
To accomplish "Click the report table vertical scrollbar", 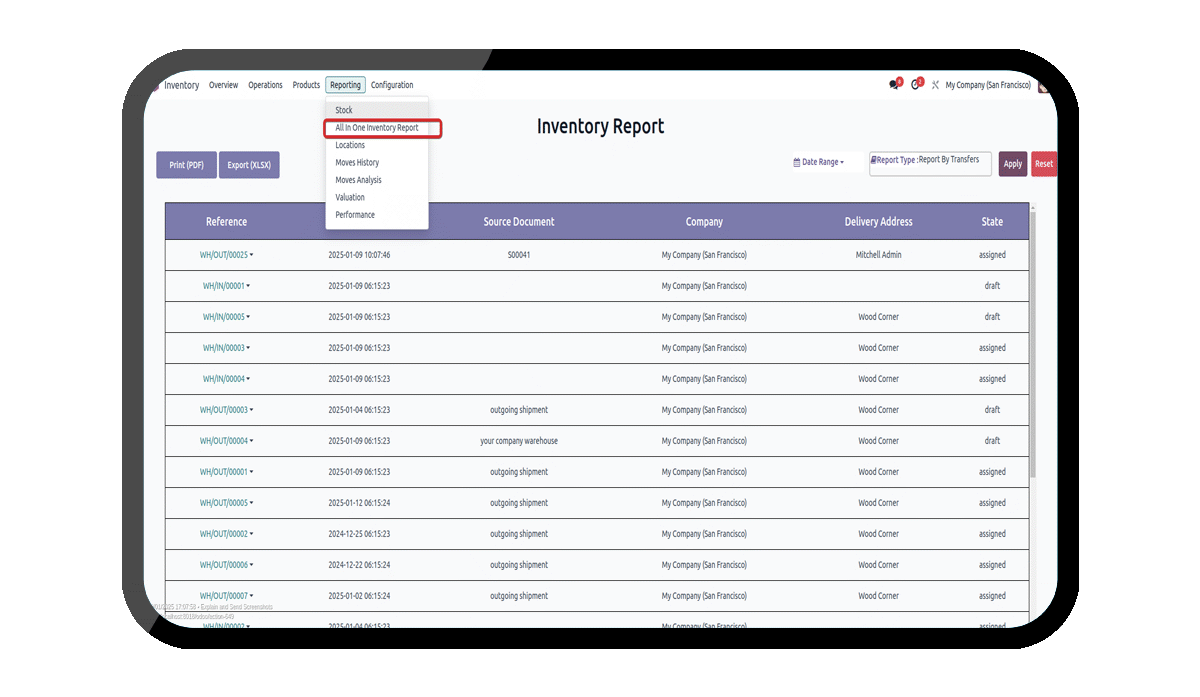I will click(x=1032, y=340).
